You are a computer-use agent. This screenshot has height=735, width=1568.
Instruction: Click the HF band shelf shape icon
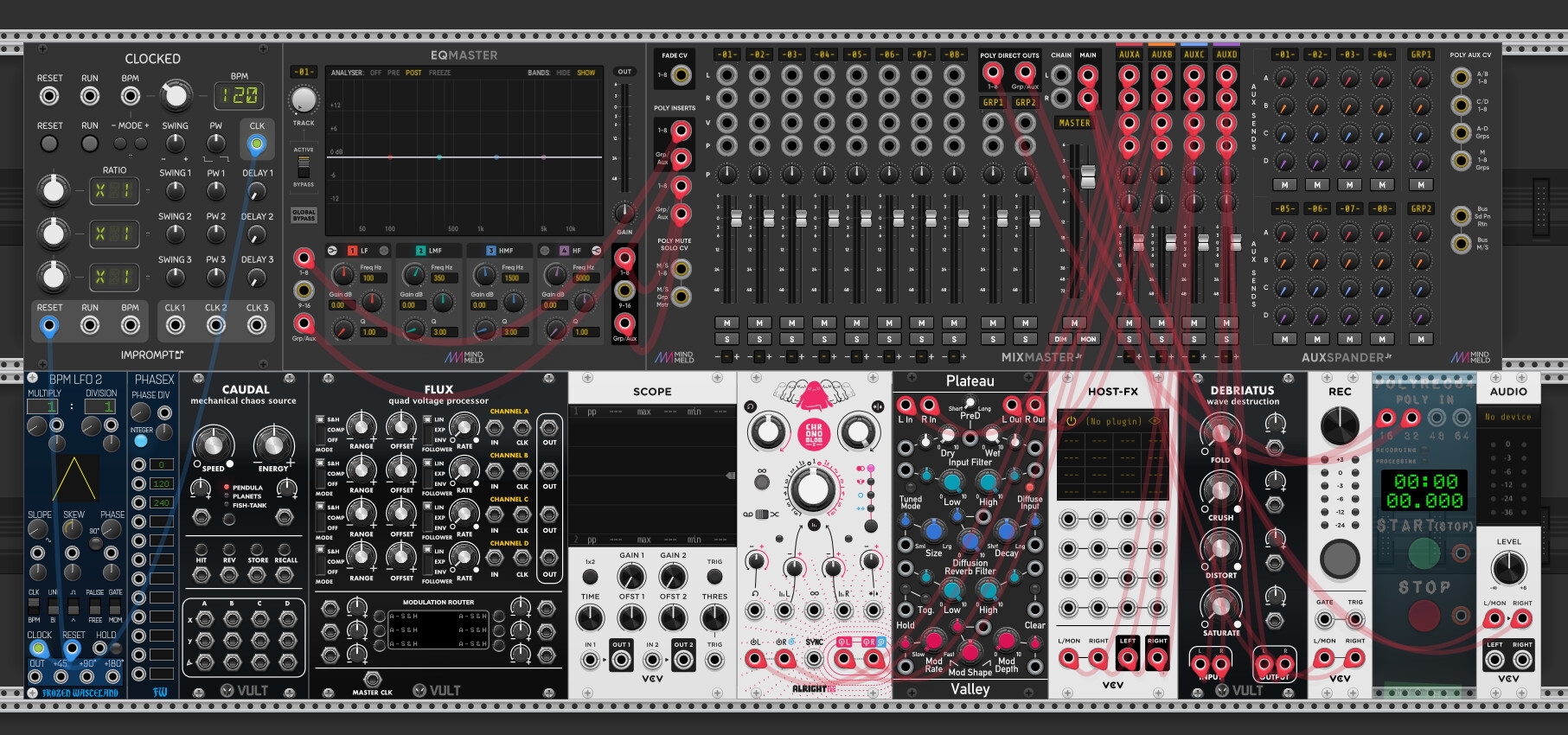point(596,251)
